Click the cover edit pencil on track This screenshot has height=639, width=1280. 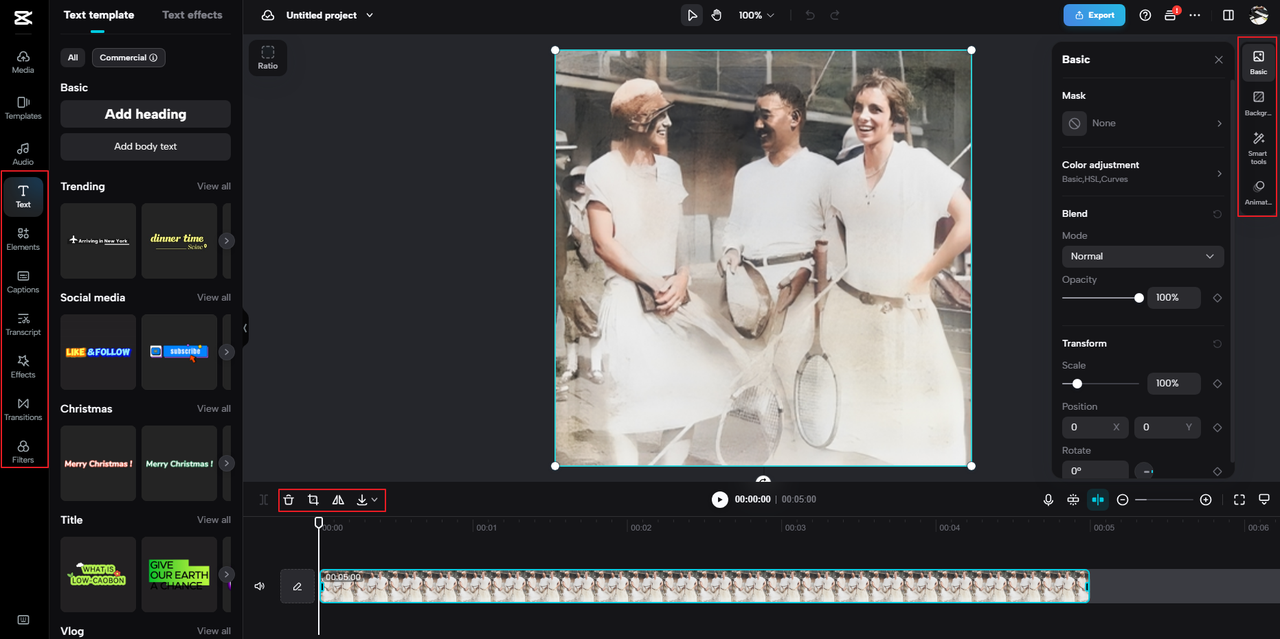(297, 586)
